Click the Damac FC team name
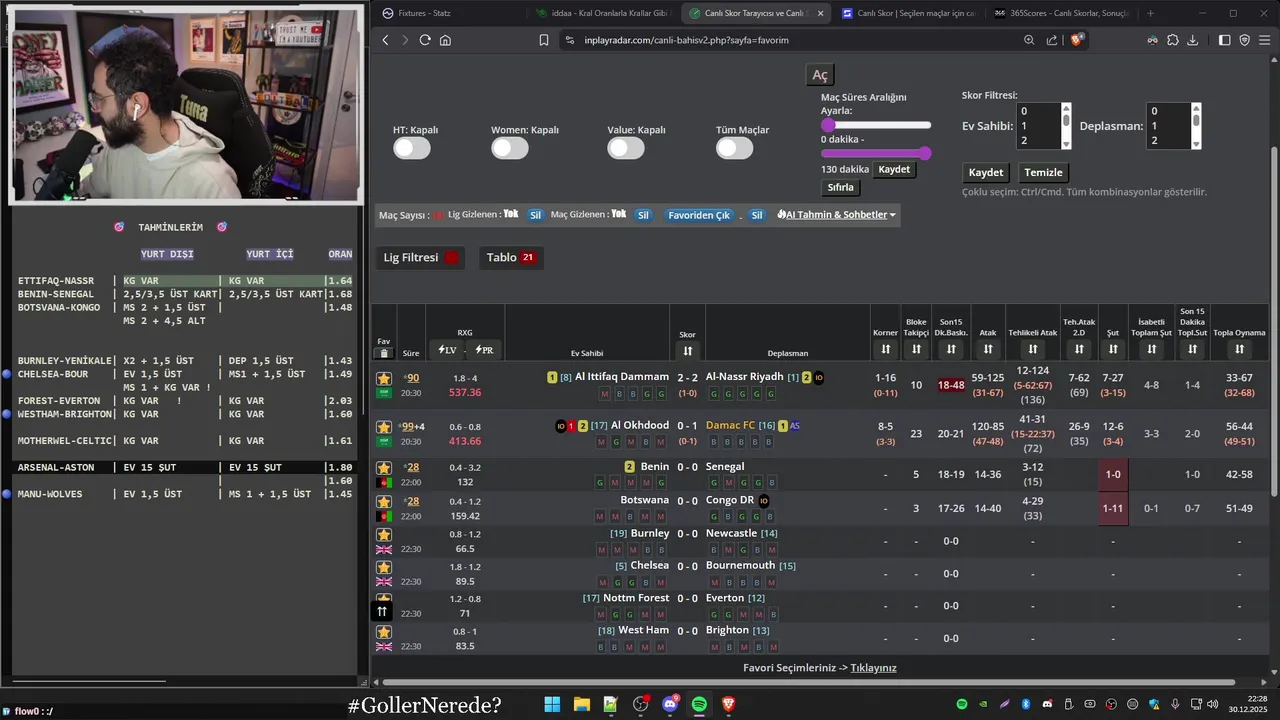Screen dimensions: 1280x720 click(x=730, y=425)
